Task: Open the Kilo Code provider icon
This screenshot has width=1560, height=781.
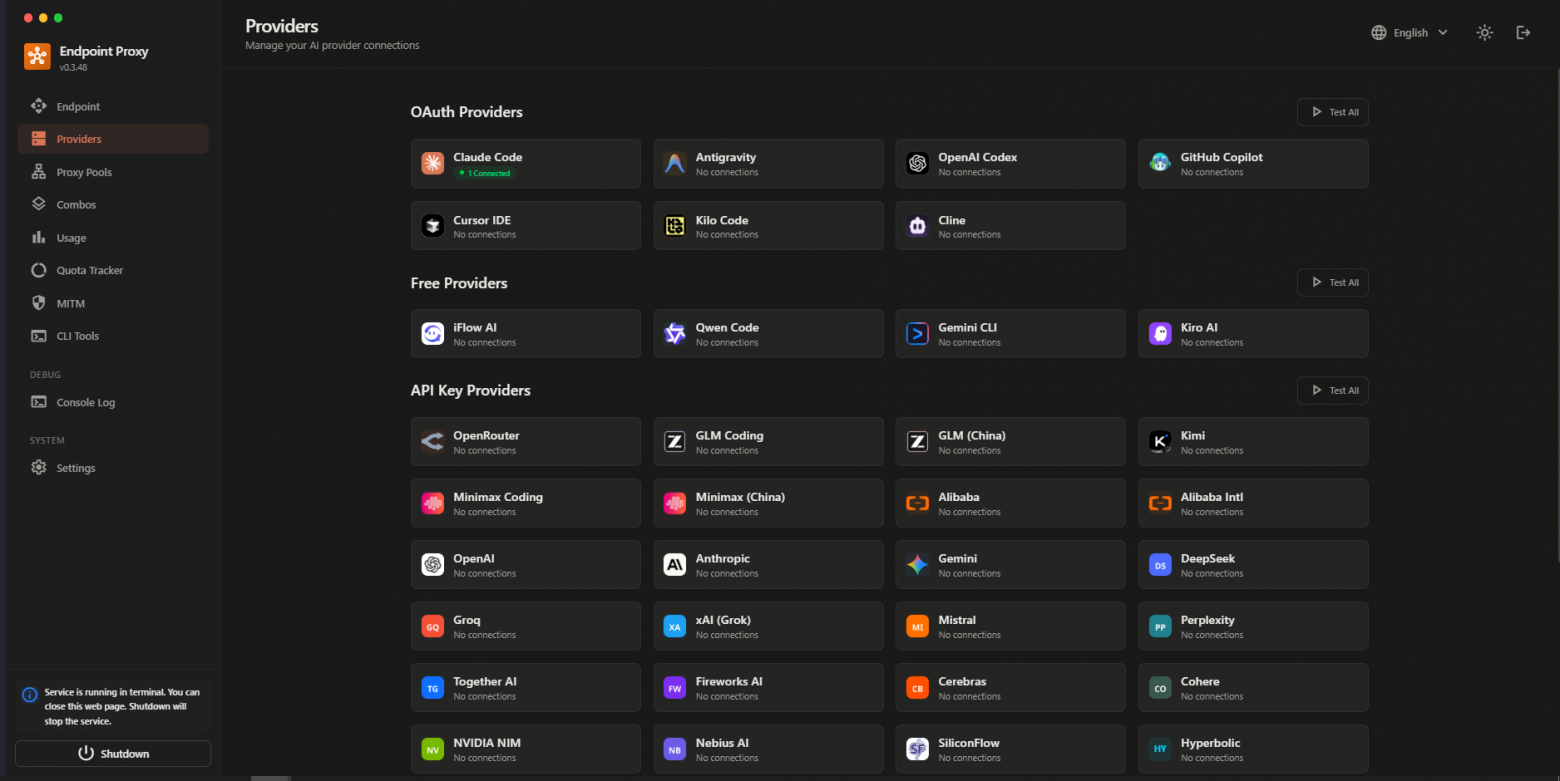Action: point(675,226)
